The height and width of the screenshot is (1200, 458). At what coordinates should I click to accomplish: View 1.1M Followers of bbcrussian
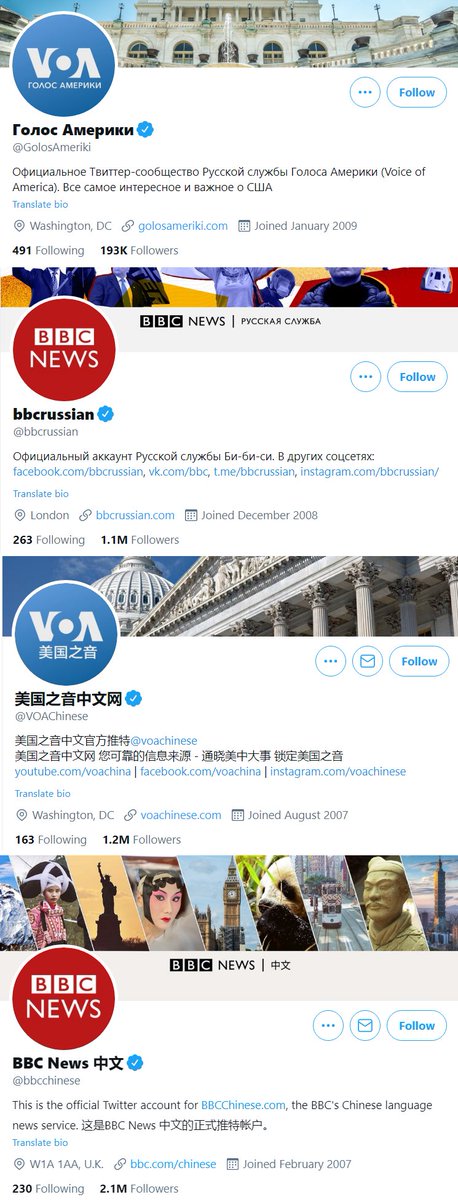(139, 540)
